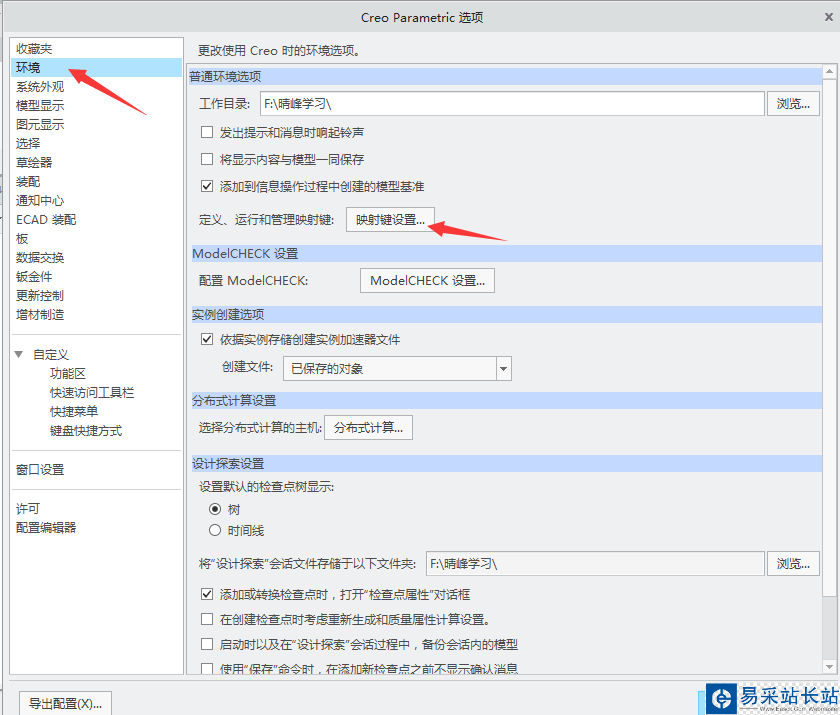Viewport: 840px width, 715px height.
Task: Select 板 category
Action: (x=22, y=238)
